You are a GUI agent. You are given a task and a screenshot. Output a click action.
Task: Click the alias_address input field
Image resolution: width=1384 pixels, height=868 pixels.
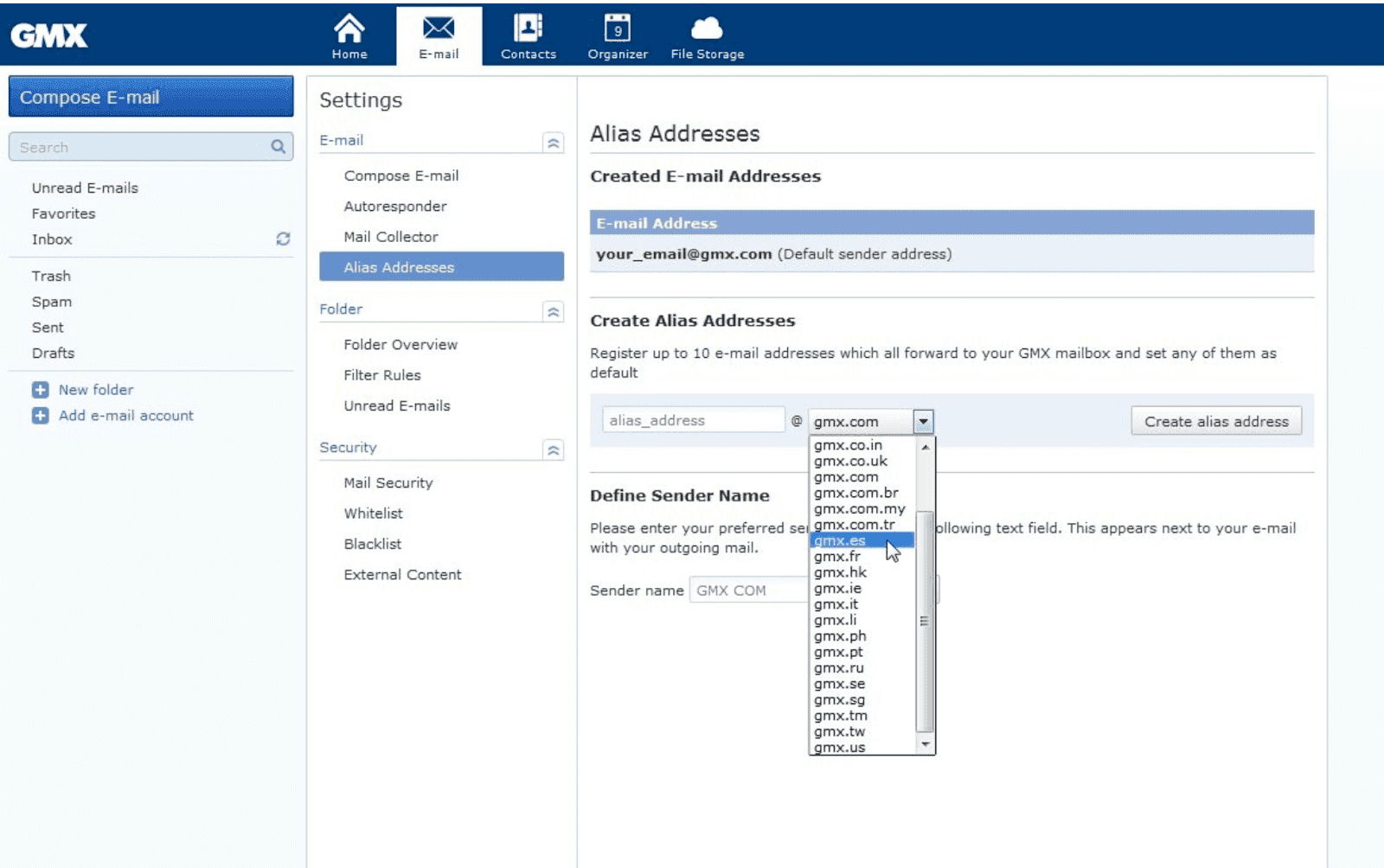(x=694, y=420)
